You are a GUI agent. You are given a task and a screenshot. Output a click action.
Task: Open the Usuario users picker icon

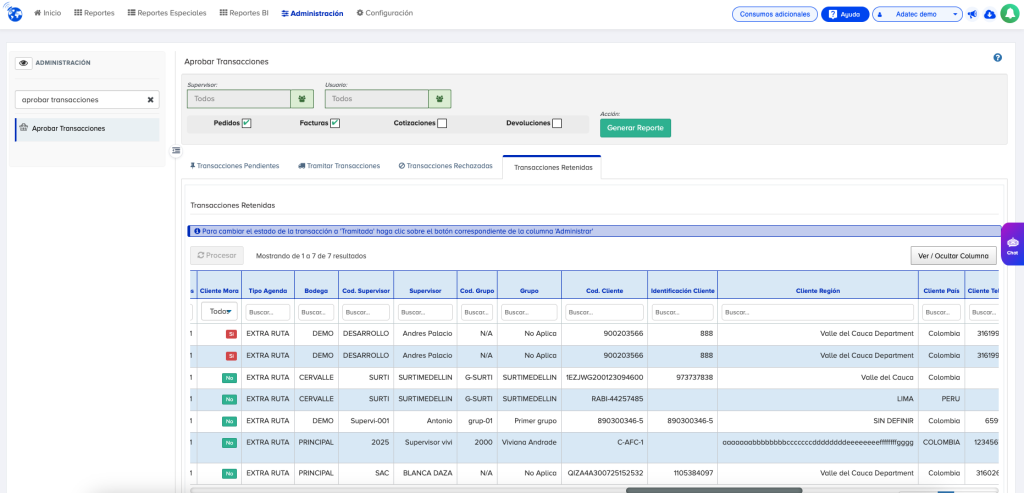[440, 99]
